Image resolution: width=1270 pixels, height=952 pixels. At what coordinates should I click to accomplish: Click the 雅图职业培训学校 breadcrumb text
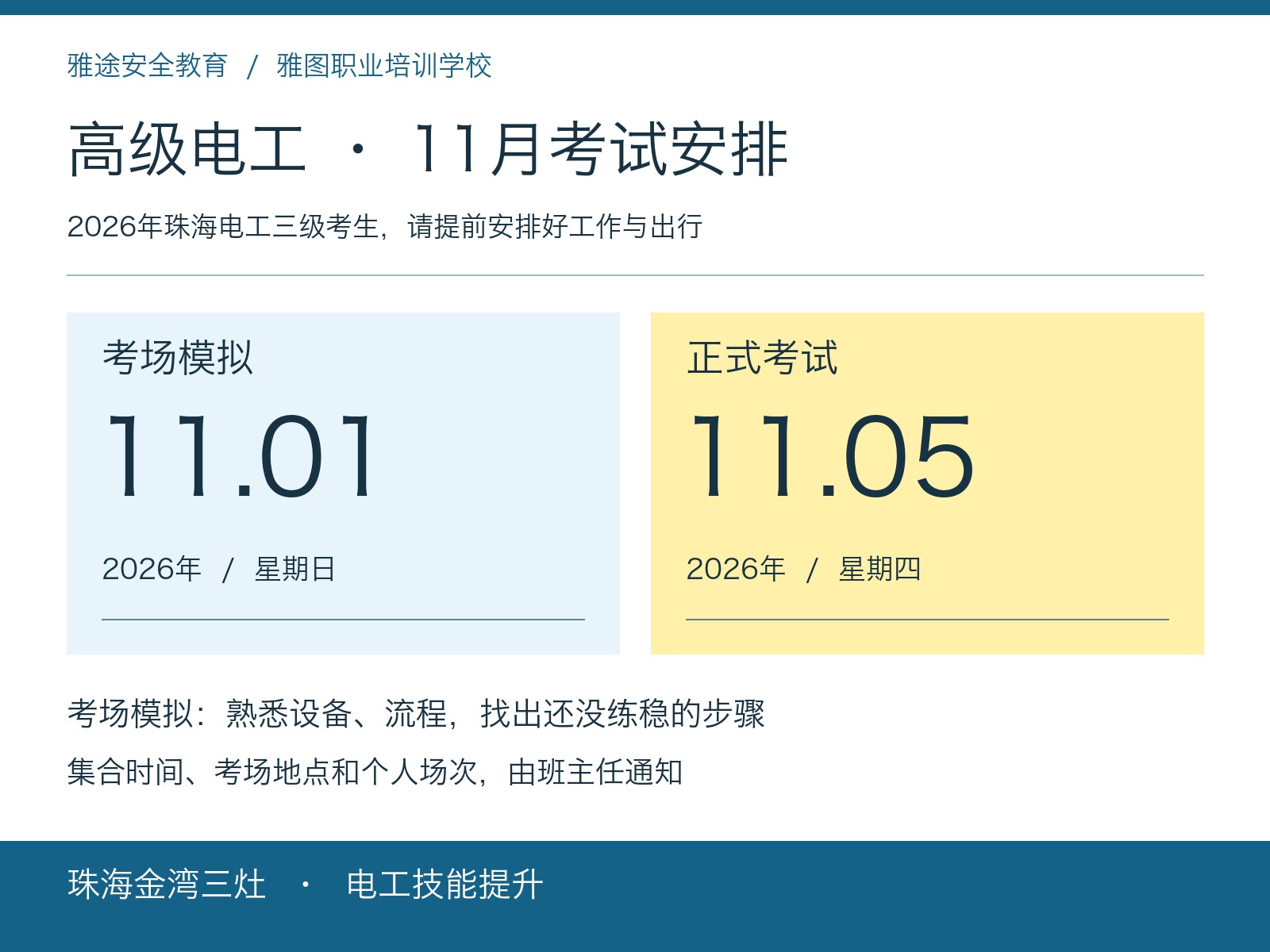coord(384,65)
